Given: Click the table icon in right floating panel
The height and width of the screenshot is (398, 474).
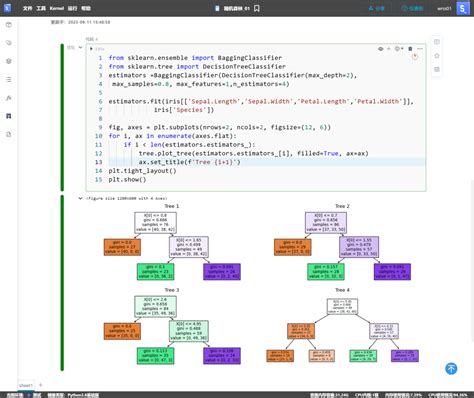Looking at the screenshot, I should click(x=437, y=69).
